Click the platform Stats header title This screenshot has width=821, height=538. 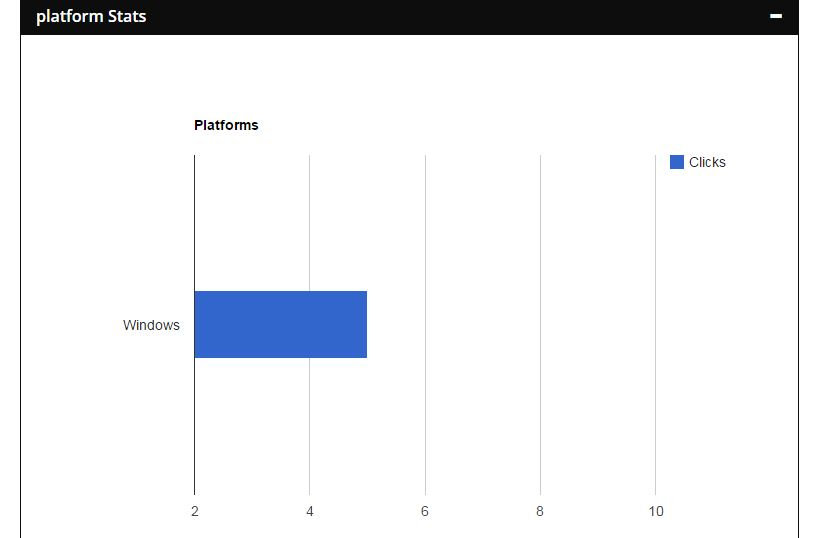[x=91, y=16]
